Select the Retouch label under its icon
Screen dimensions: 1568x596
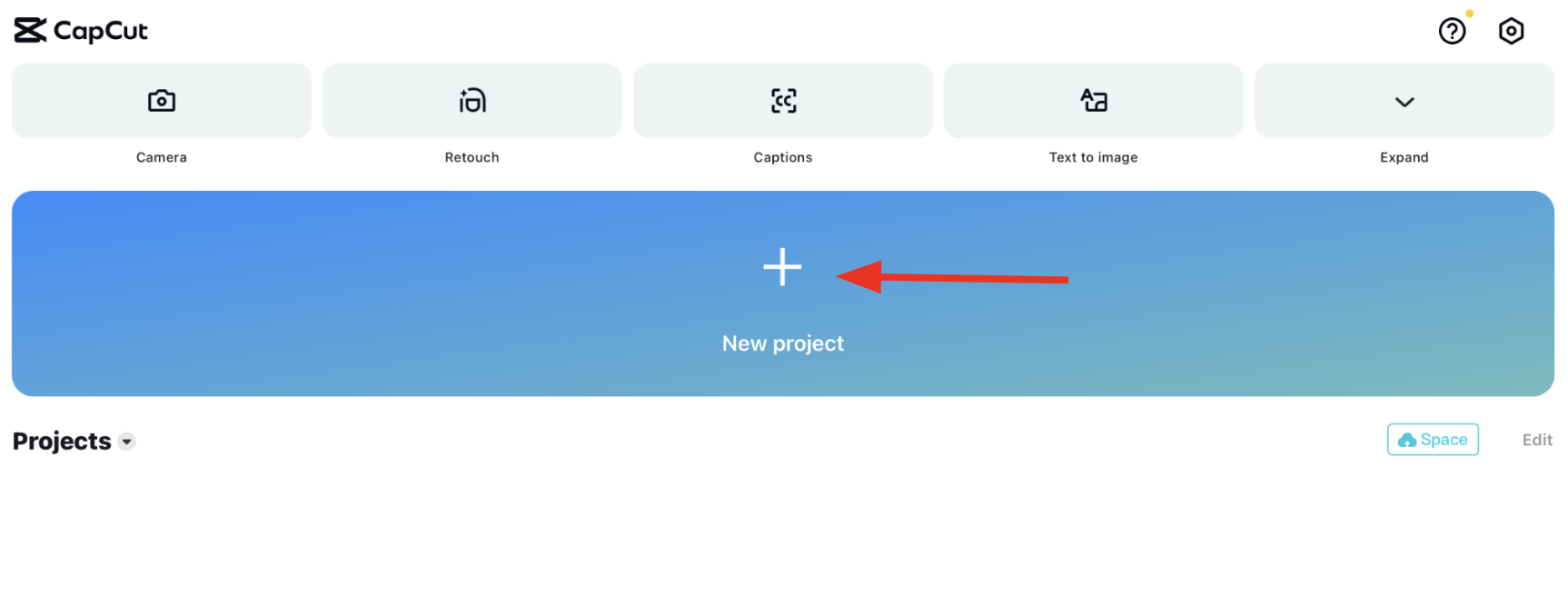click(x=471, y=156)
